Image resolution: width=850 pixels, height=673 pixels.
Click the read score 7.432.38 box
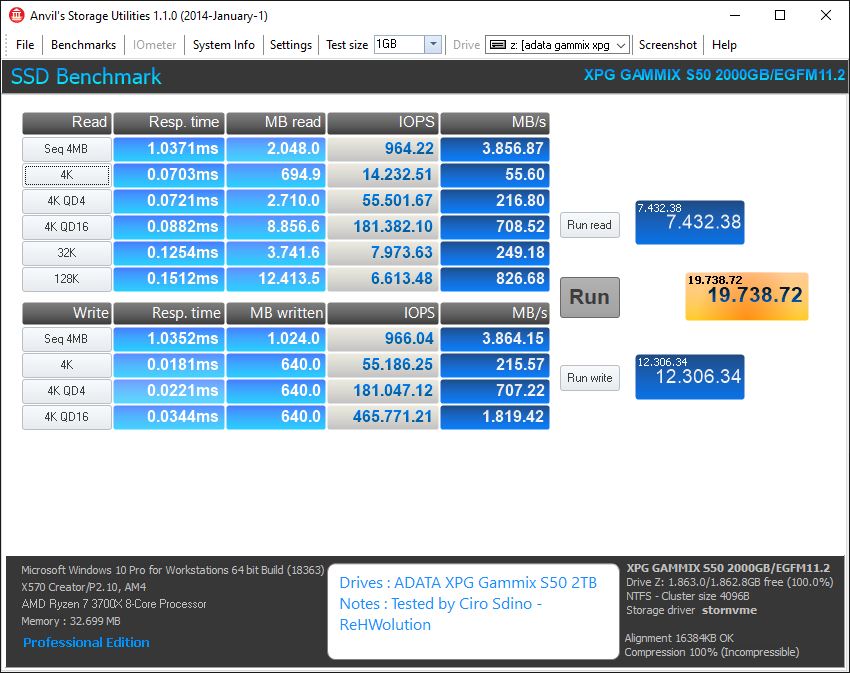pyautogui.click(x=690, y=222)
